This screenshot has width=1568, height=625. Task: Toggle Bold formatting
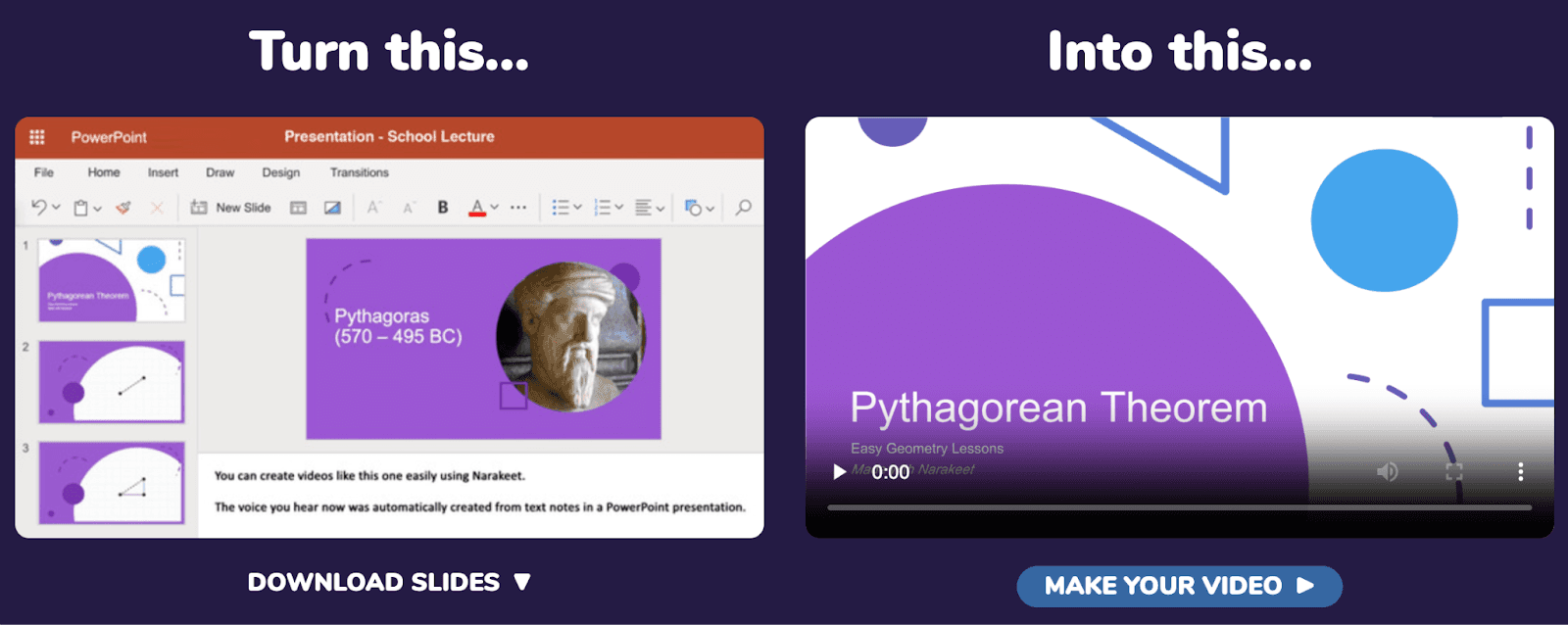(x=443, y=208)
